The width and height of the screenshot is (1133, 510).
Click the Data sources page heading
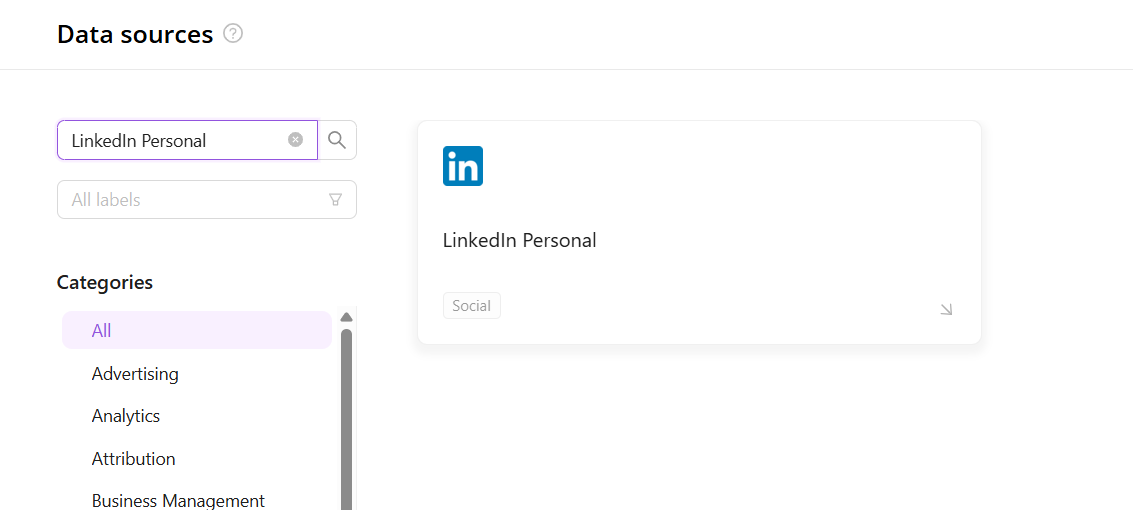(135, 35)
